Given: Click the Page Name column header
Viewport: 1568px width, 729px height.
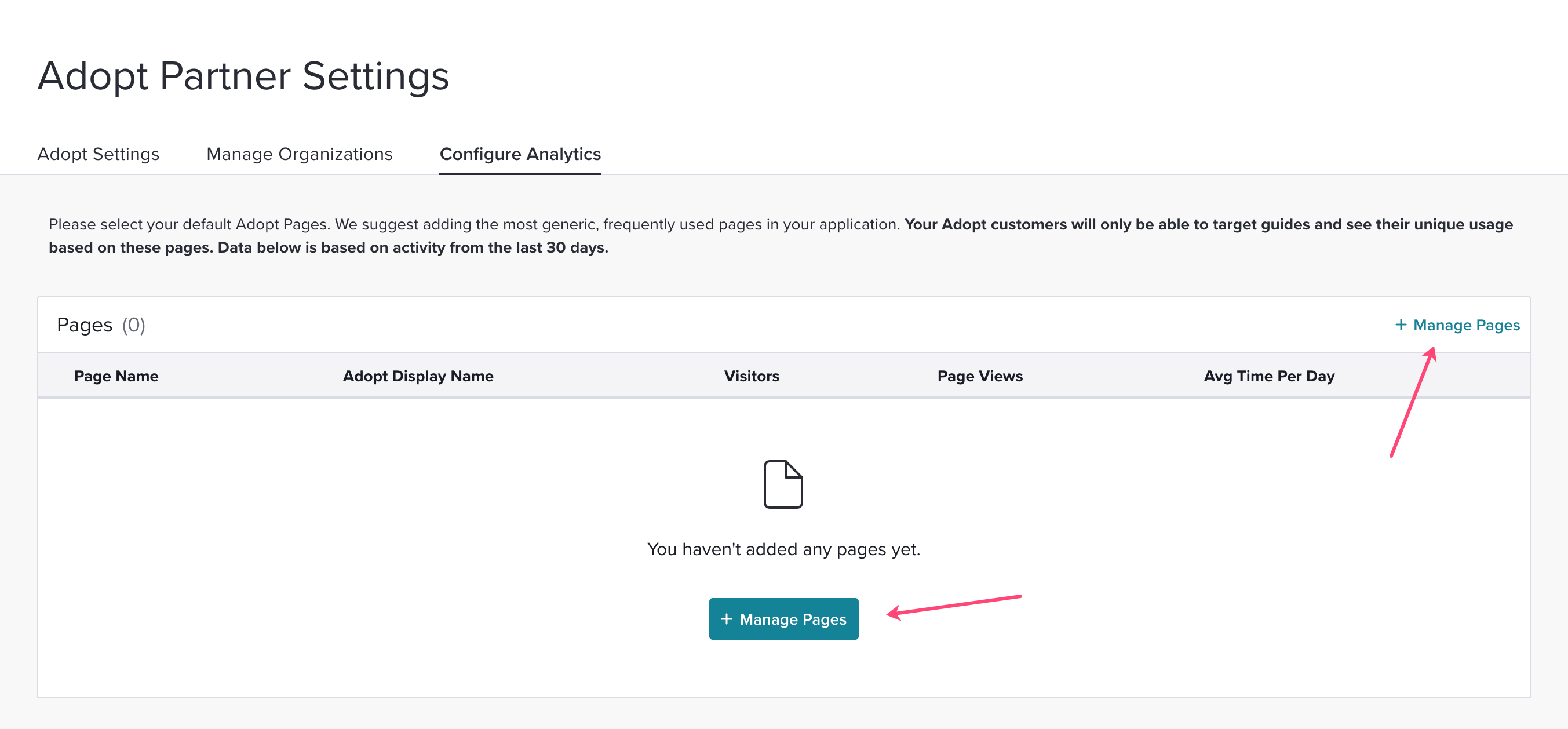Looking at the screenshot, I should [116, 376].
